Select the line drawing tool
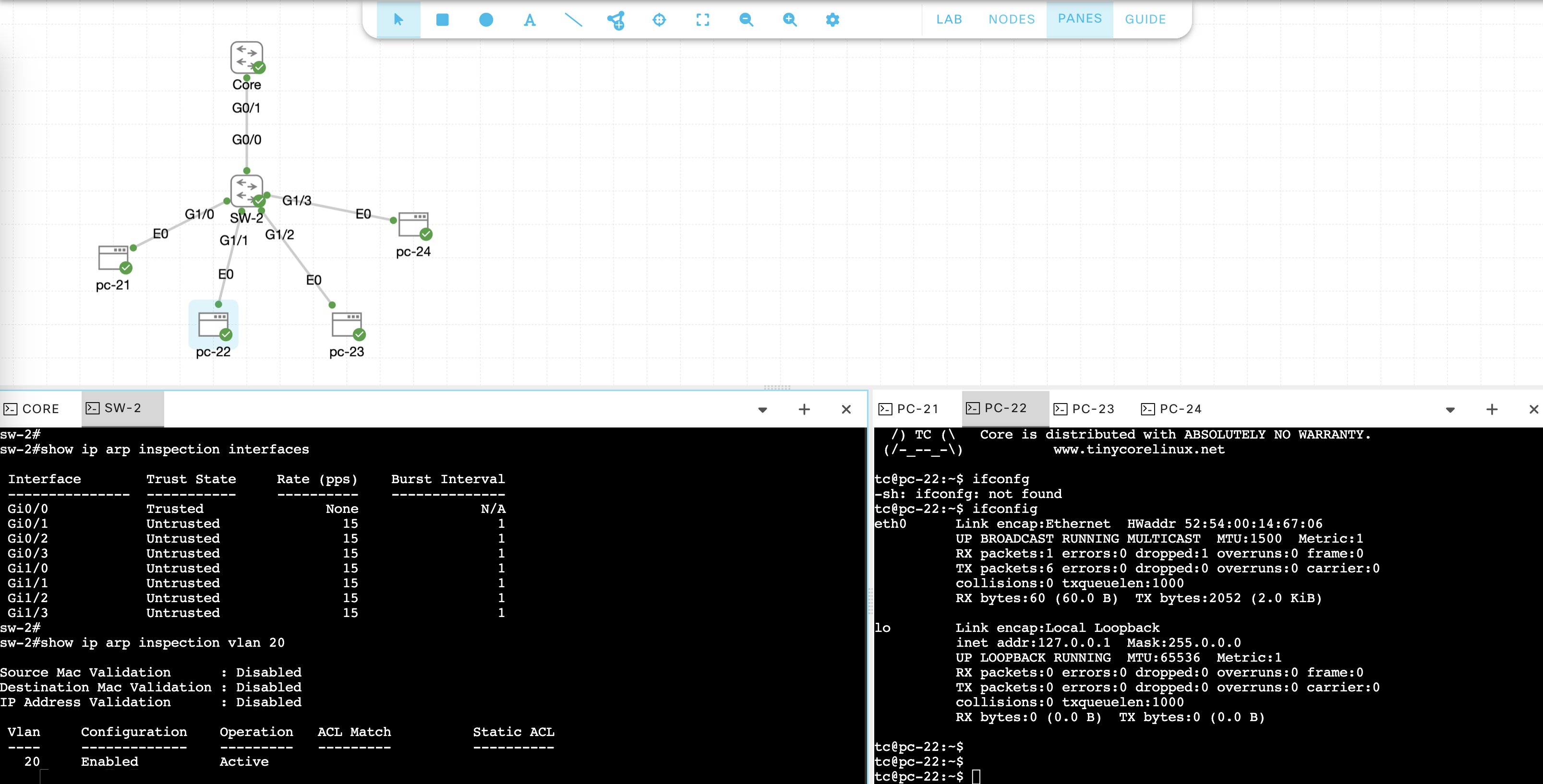 573,20
